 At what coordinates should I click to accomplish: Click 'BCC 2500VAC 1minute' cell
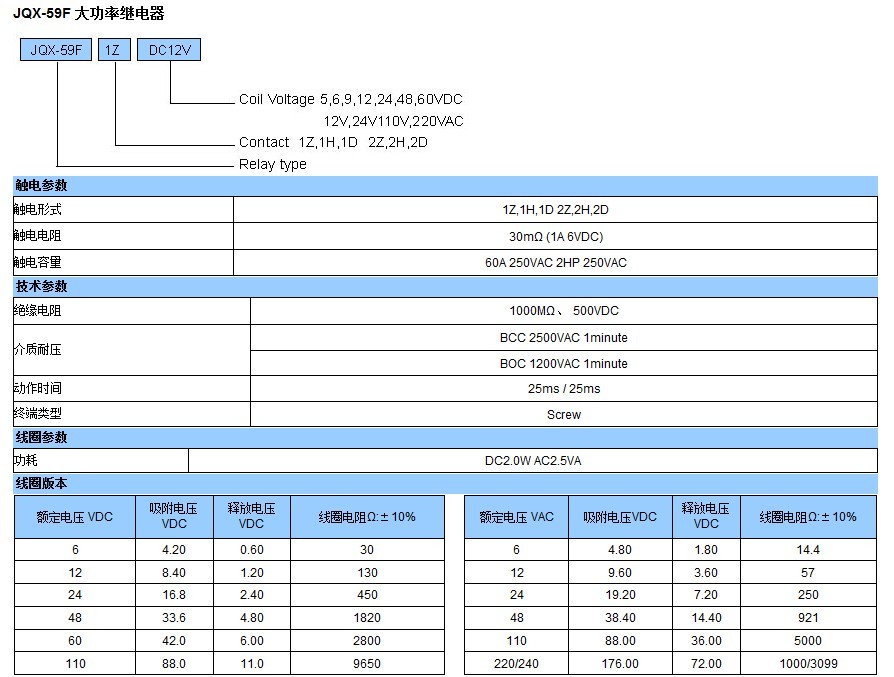tap(564, 337)
